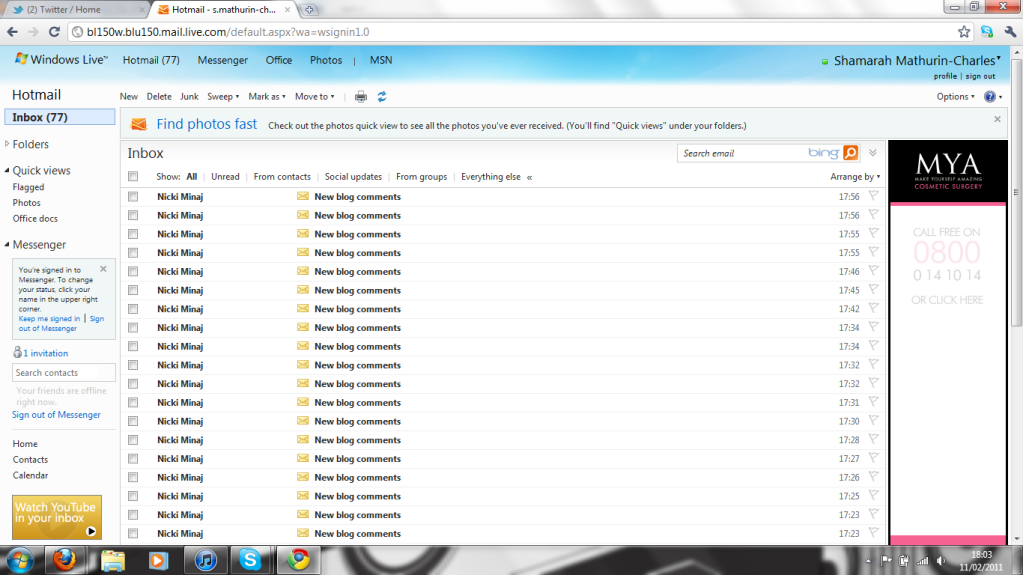Click envelope icon of the 17:45 email
Image resolution: width=1023 pixels, height=575 pixels.
[303, 290]
